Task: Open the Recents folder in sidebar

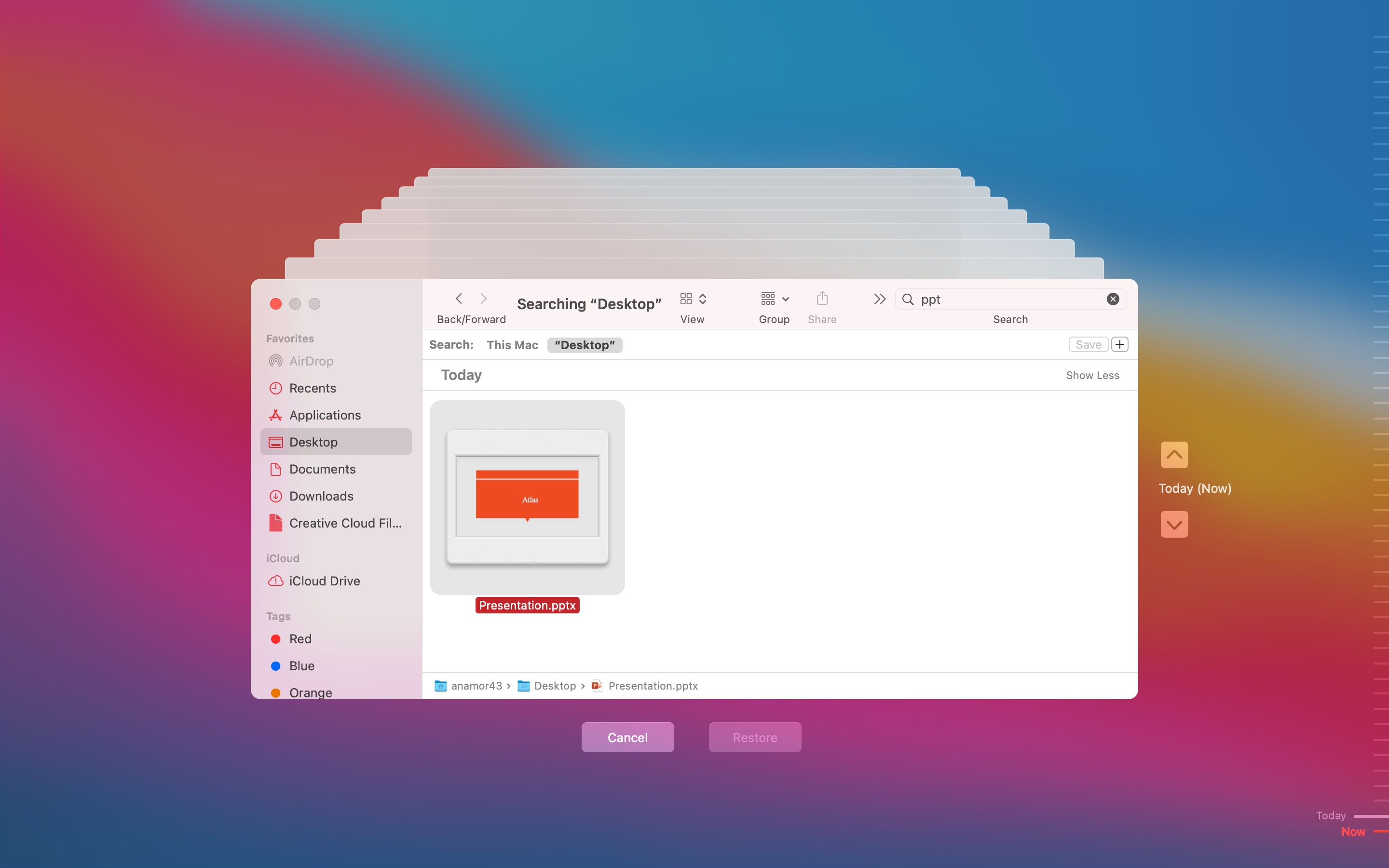Action: point(312,387)
